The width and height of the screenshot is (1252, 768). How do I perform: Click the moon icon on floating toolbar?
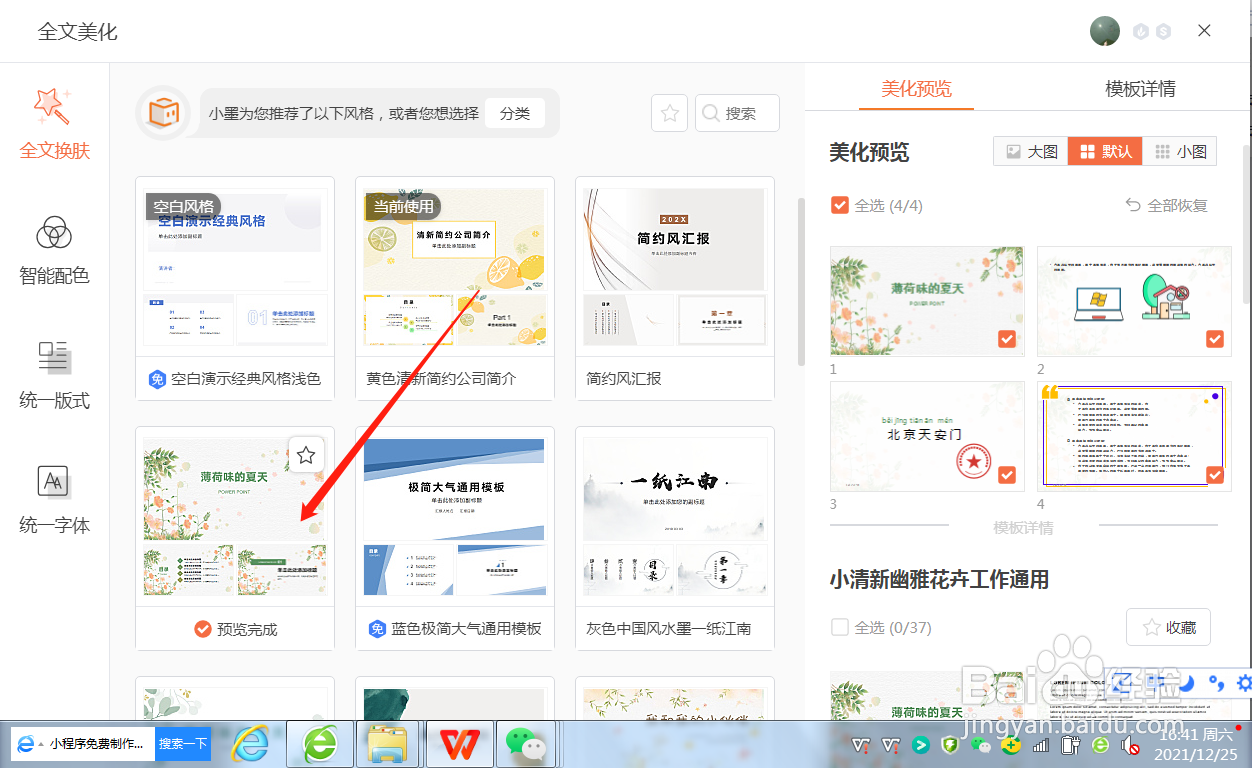1187,684
